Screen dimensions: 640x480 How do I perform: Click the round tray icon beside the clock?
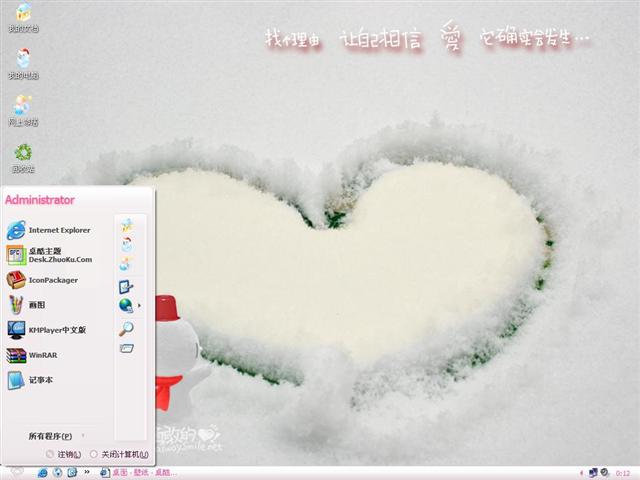coord(604,473)
